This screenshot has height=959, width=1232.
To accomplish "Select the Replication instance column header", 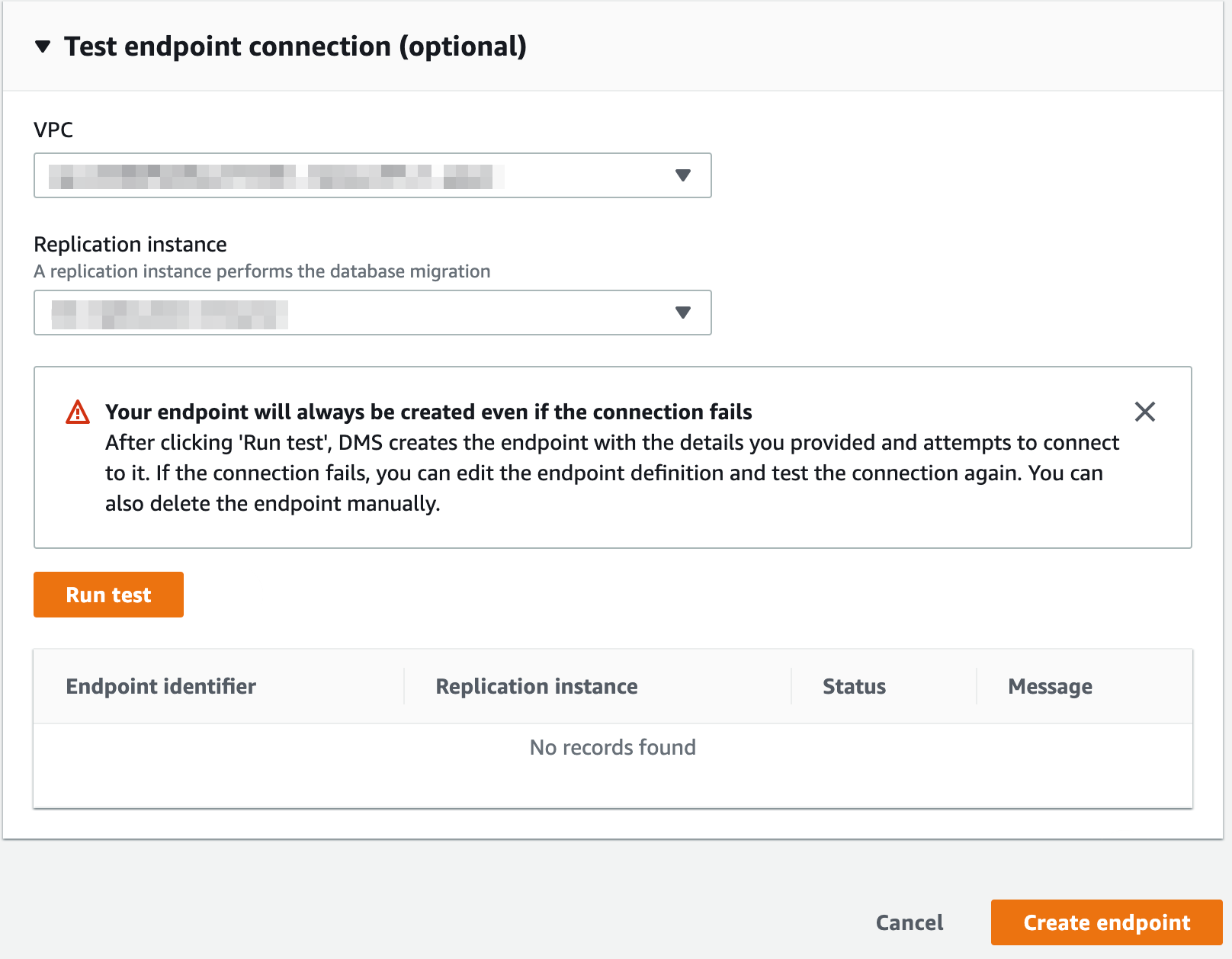I will pos(536,686).
